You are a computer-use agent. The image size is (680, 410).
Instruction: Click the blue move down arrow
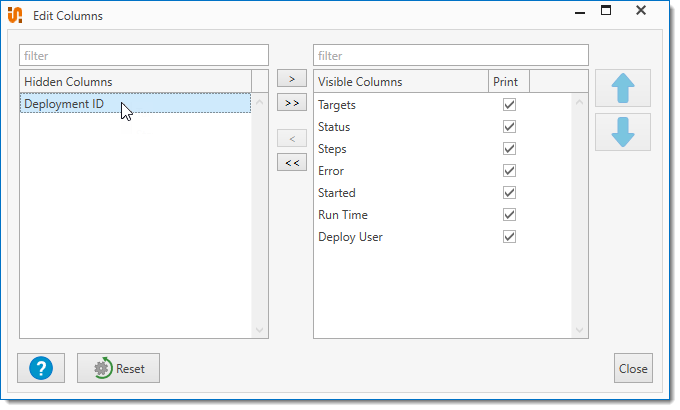coord(622,132)
